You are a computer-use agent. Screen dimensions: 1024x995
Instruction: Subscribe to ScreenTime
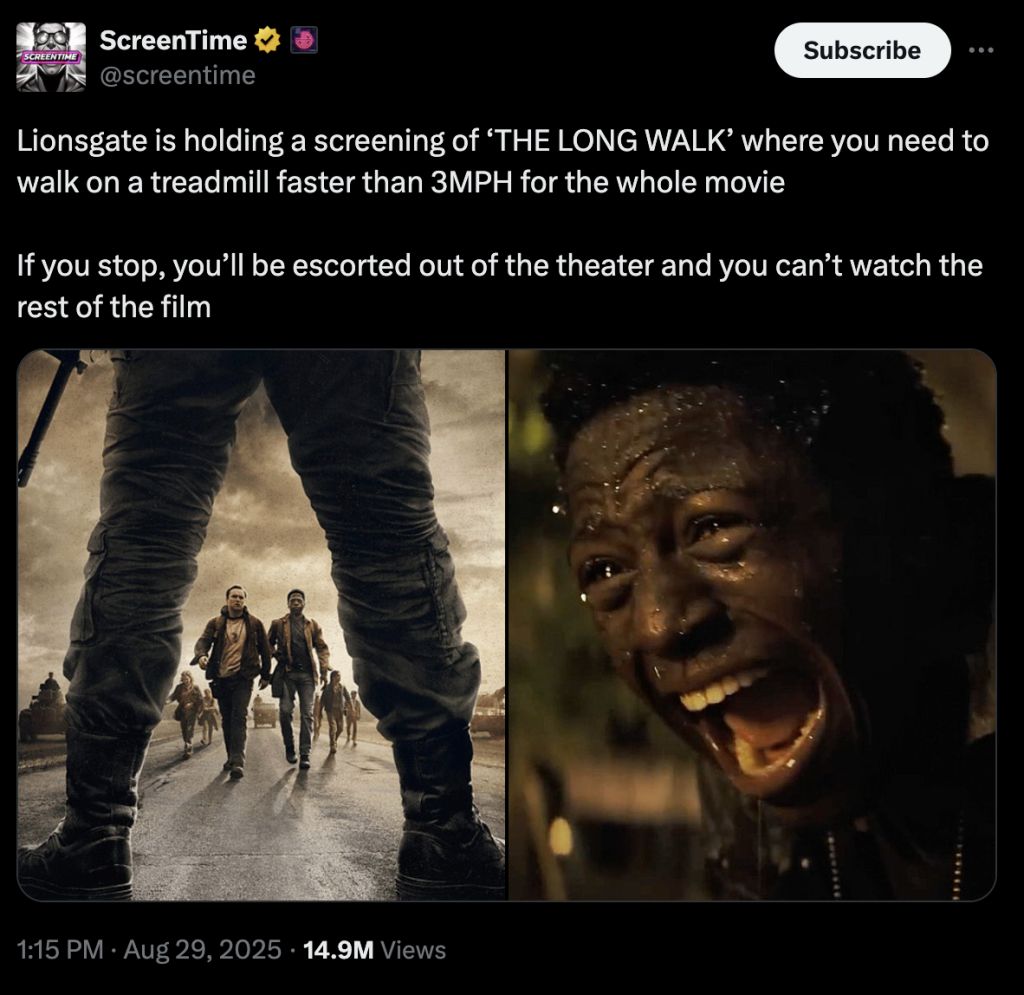pos(862,50)
